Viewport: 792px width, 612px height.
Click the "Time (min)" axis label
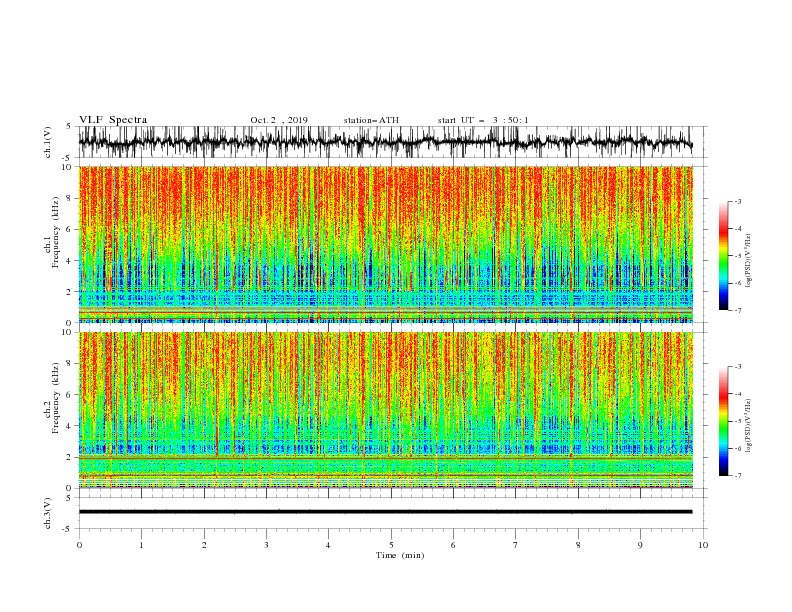coord(400,555)
